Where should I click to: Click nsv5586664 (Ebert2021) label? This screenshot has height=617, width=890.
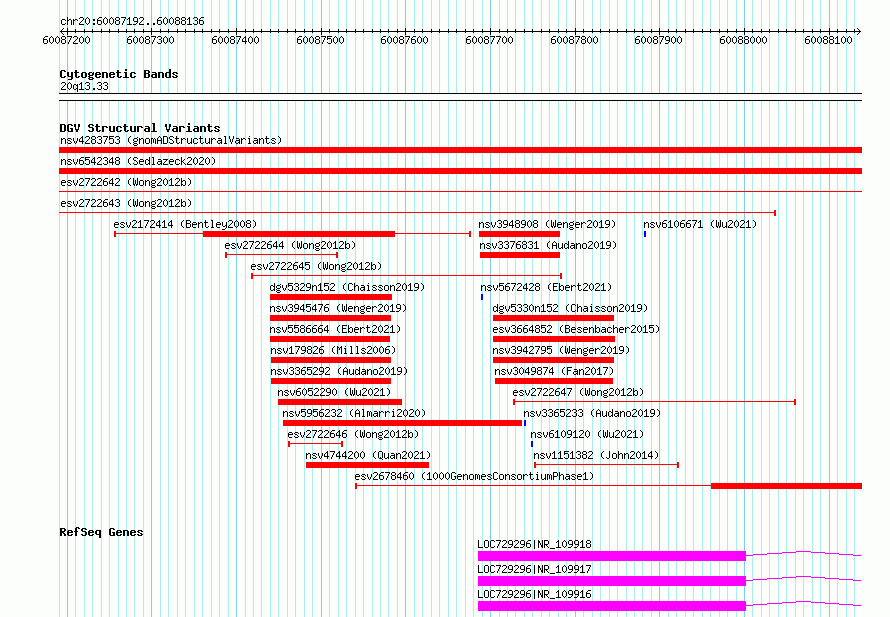335,329
